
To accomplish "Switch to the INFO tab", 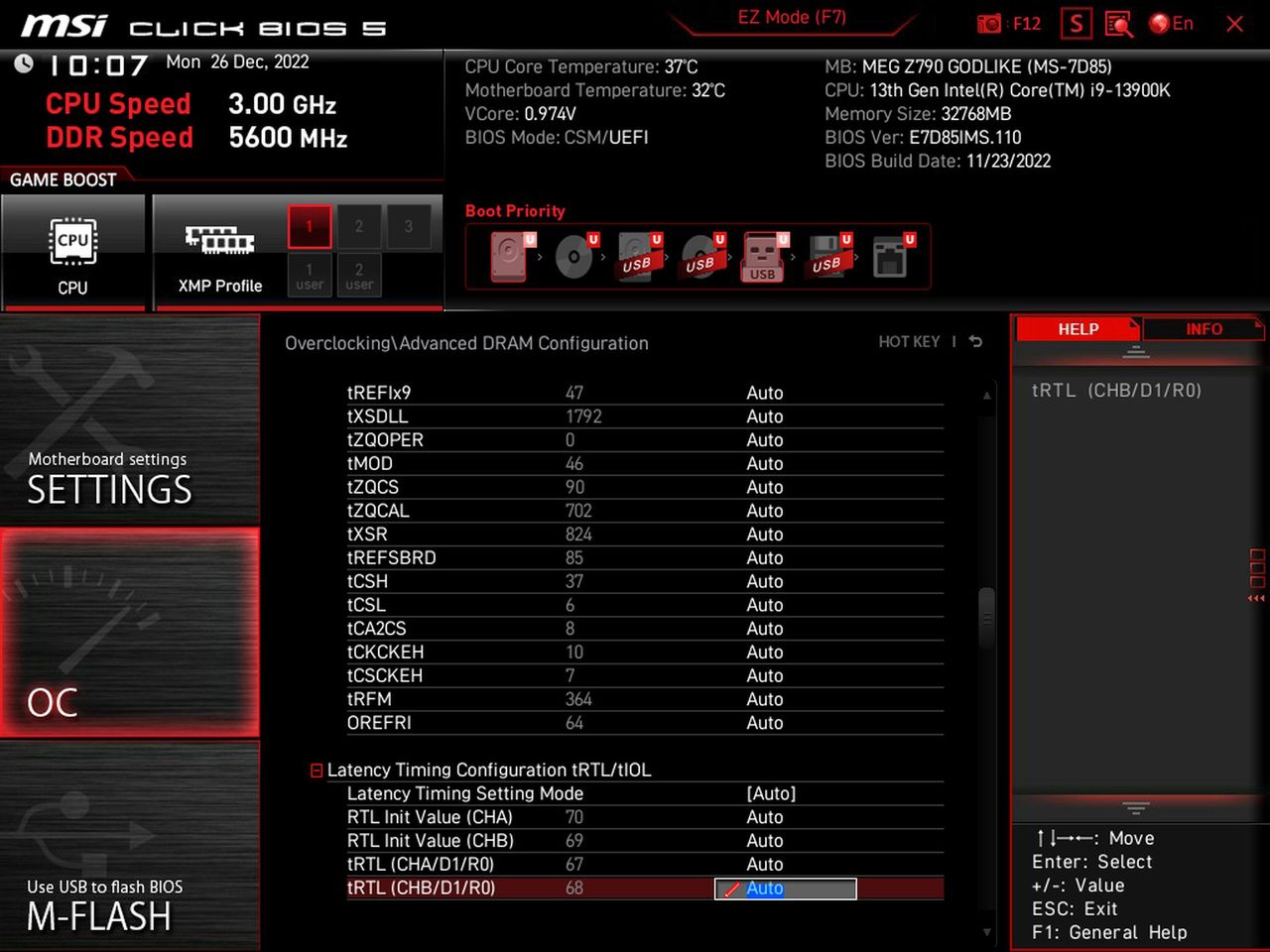I will (x=1204, y=329).
